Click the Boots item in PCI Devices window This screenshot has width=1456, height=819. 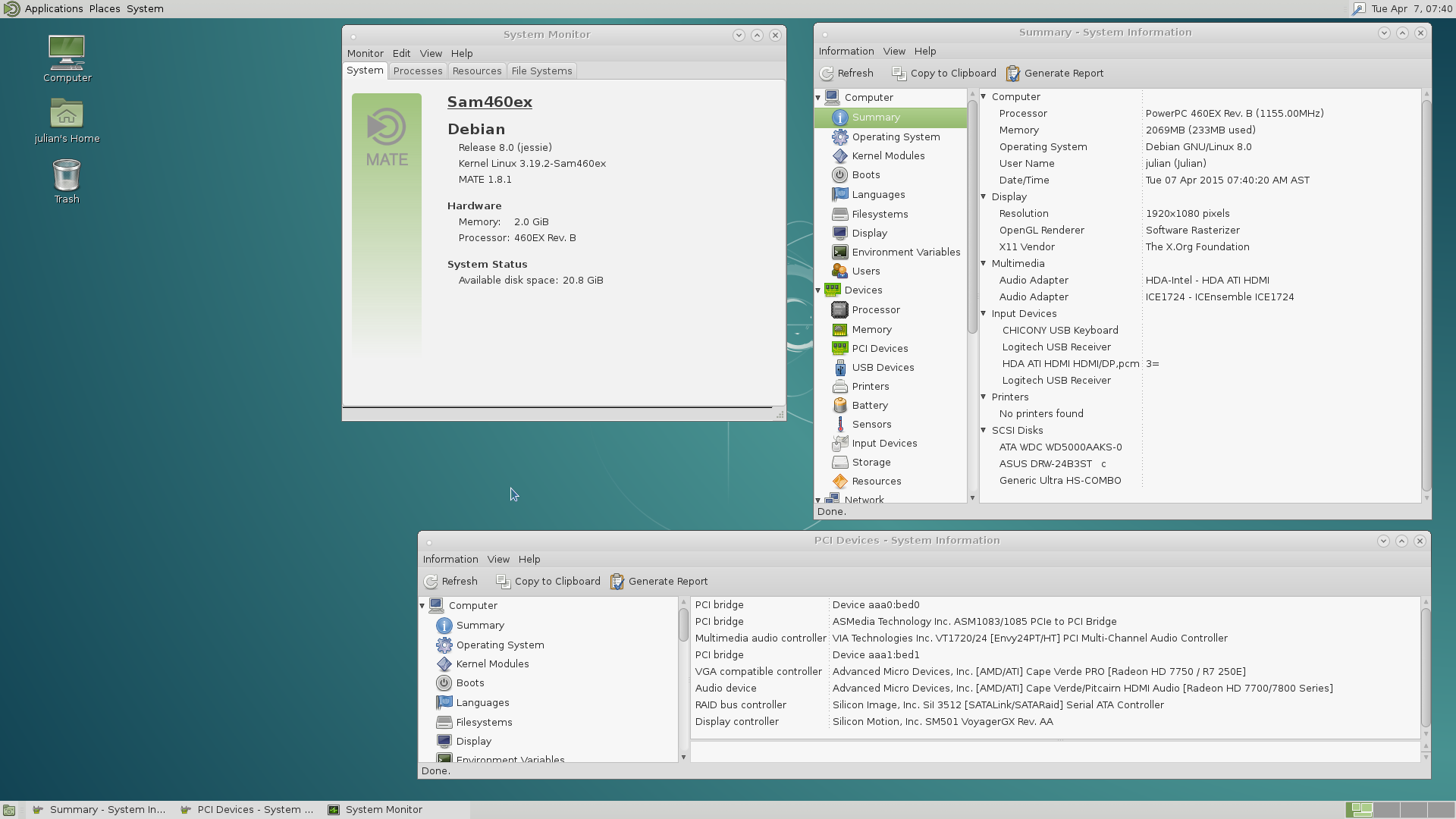pos(469,682)
